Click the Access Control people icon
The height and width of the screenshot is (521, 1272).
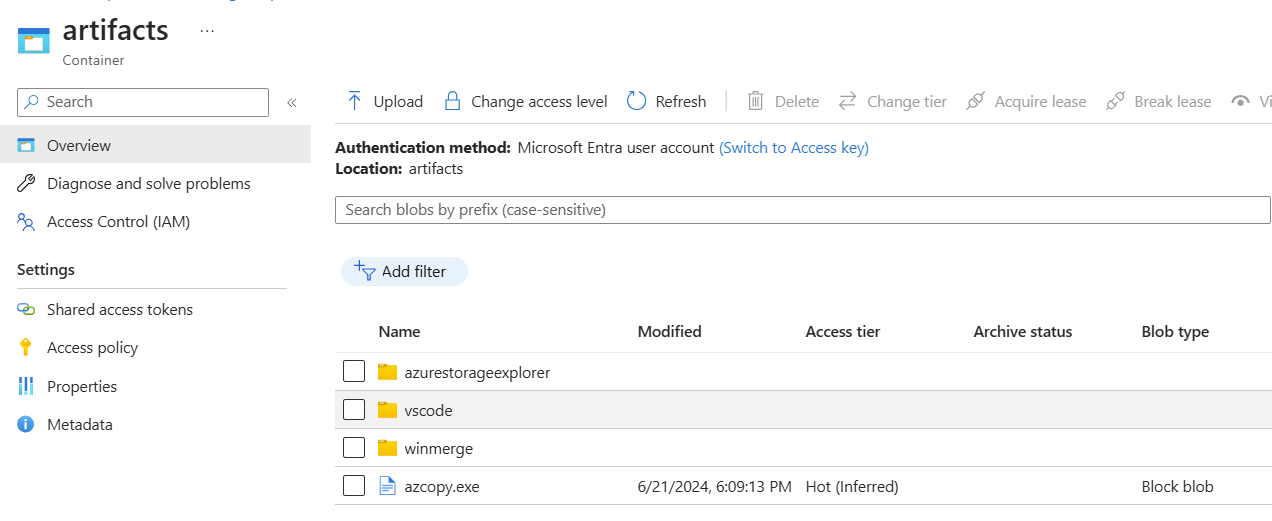point(26,222)
